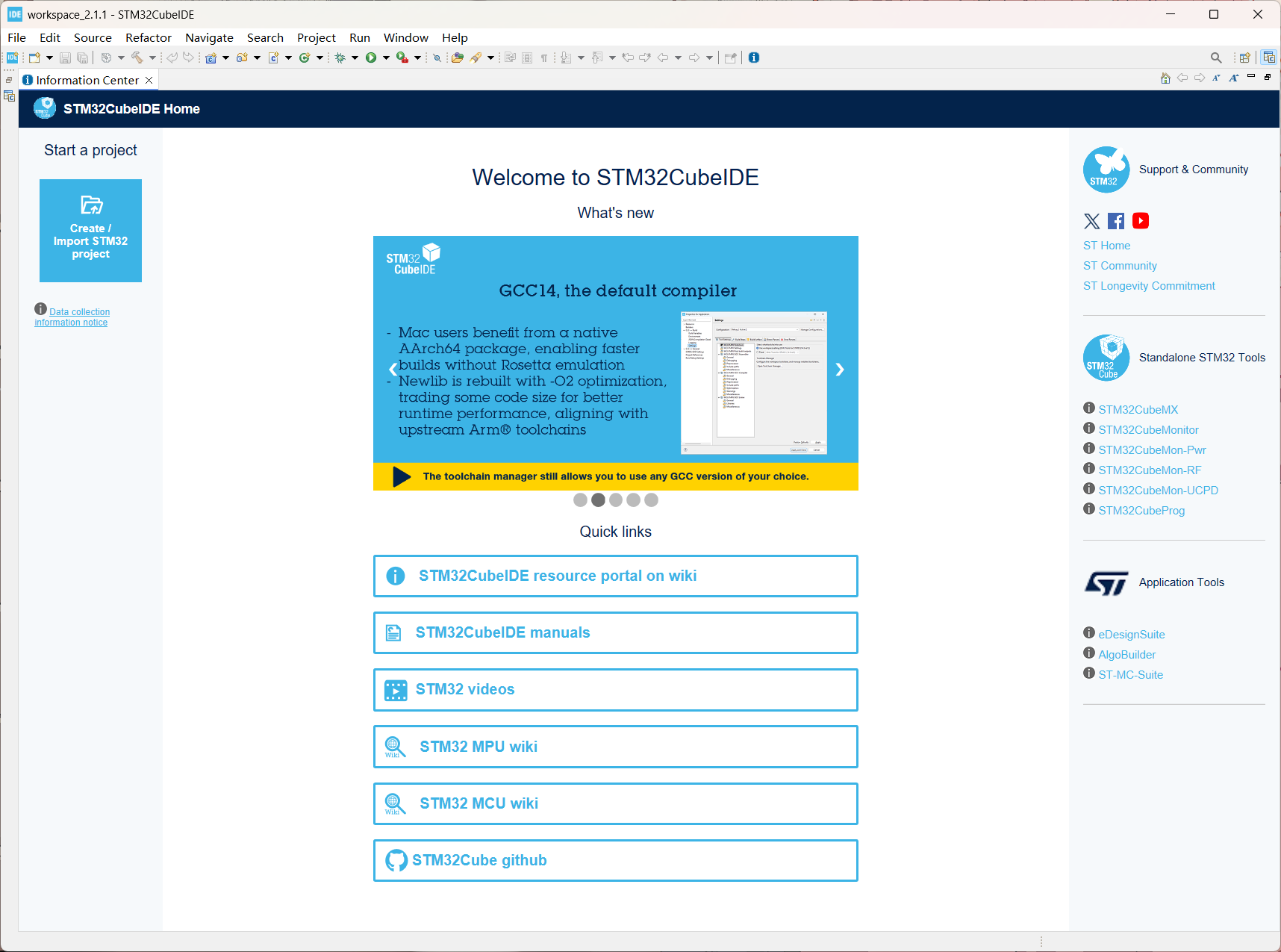1281x952 pixels.
Task: Click Create / Import STM32 project tile
Action: 90,231
